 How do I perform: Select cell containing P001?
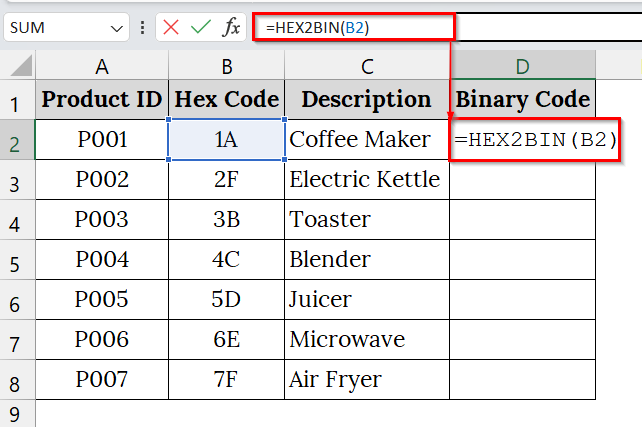pos(102,140)
